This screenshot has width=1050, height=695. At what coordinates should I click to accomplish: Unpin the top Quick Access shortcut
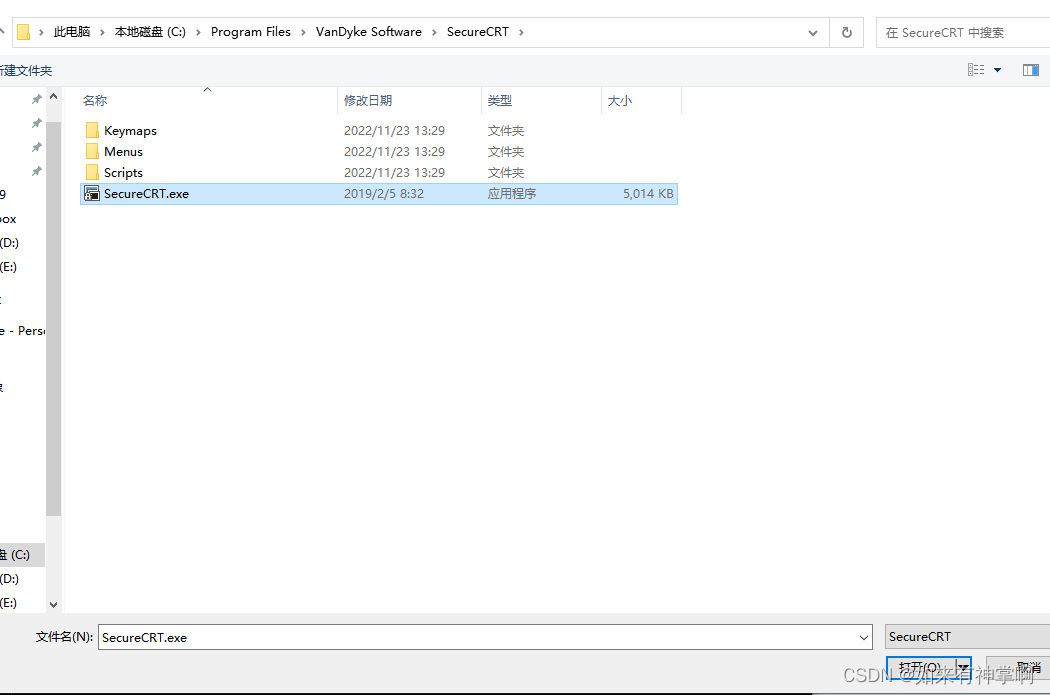36,98
